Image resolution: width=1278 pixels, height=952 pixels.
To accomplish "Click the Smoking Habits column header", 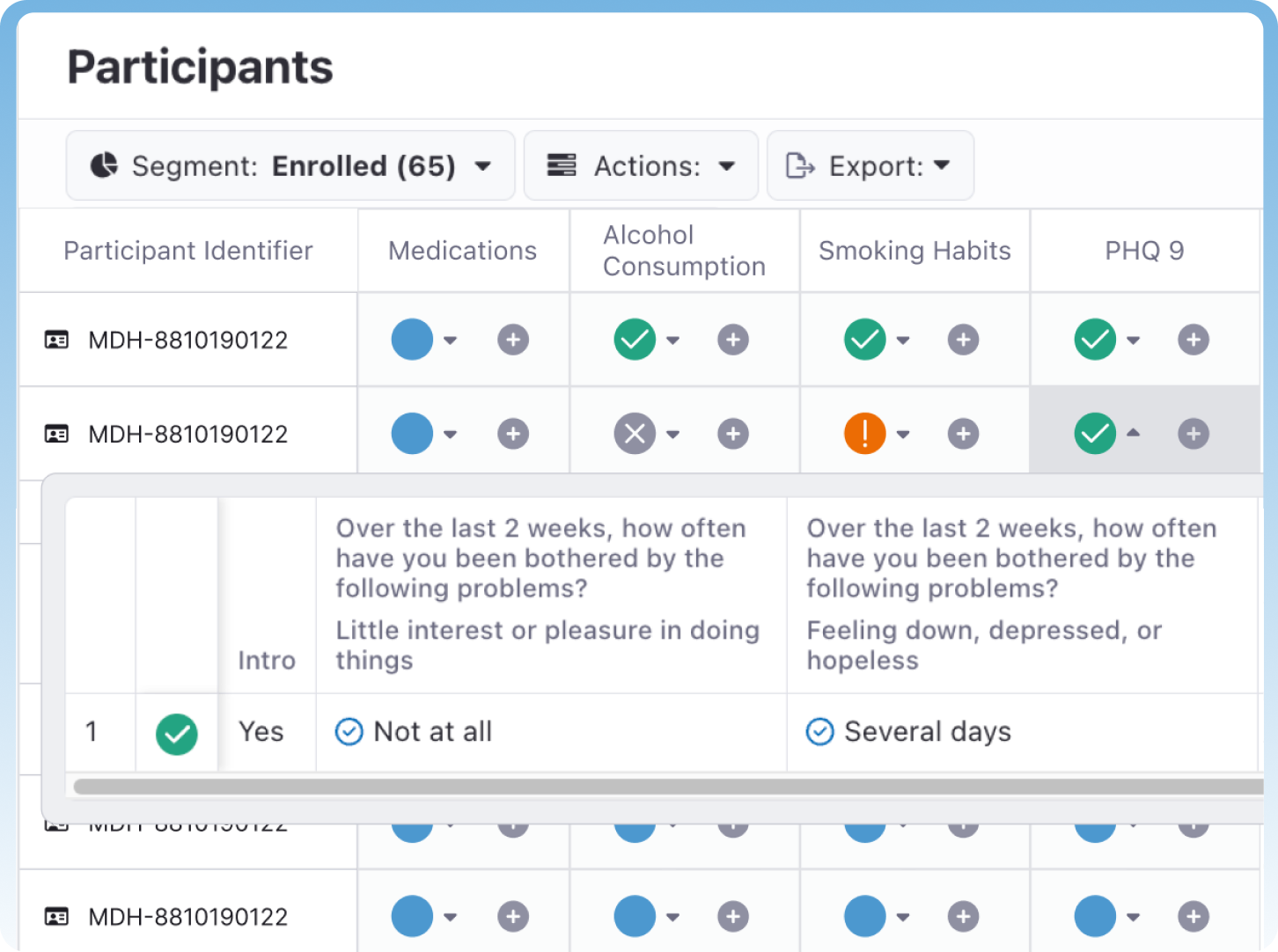I will tap(914, 251).
